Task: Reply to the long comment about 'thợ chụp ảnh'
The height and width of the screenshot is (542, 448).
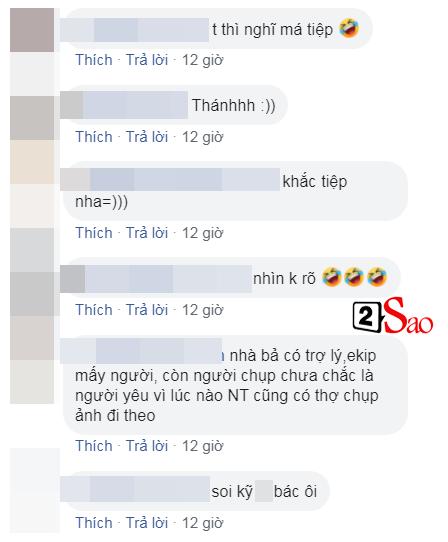Action: click(x=147, y=446)
